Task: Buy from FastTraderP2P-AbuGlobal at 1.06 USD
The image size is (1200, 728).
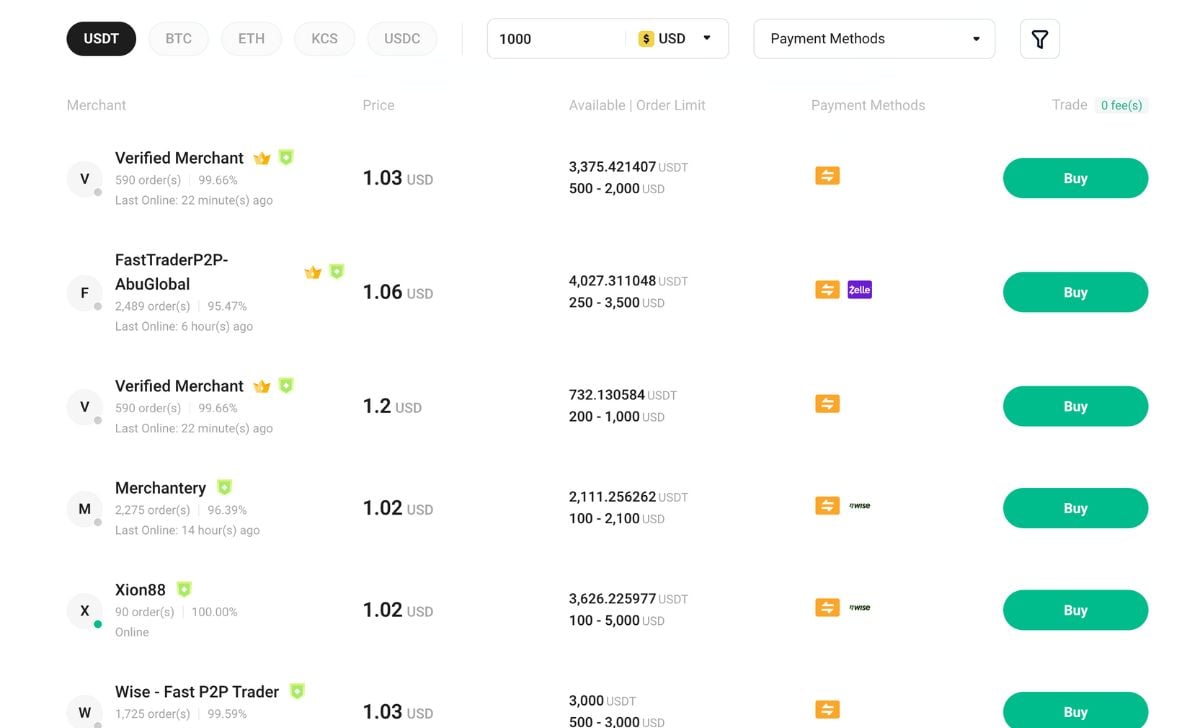Action: coord(1075,292)
